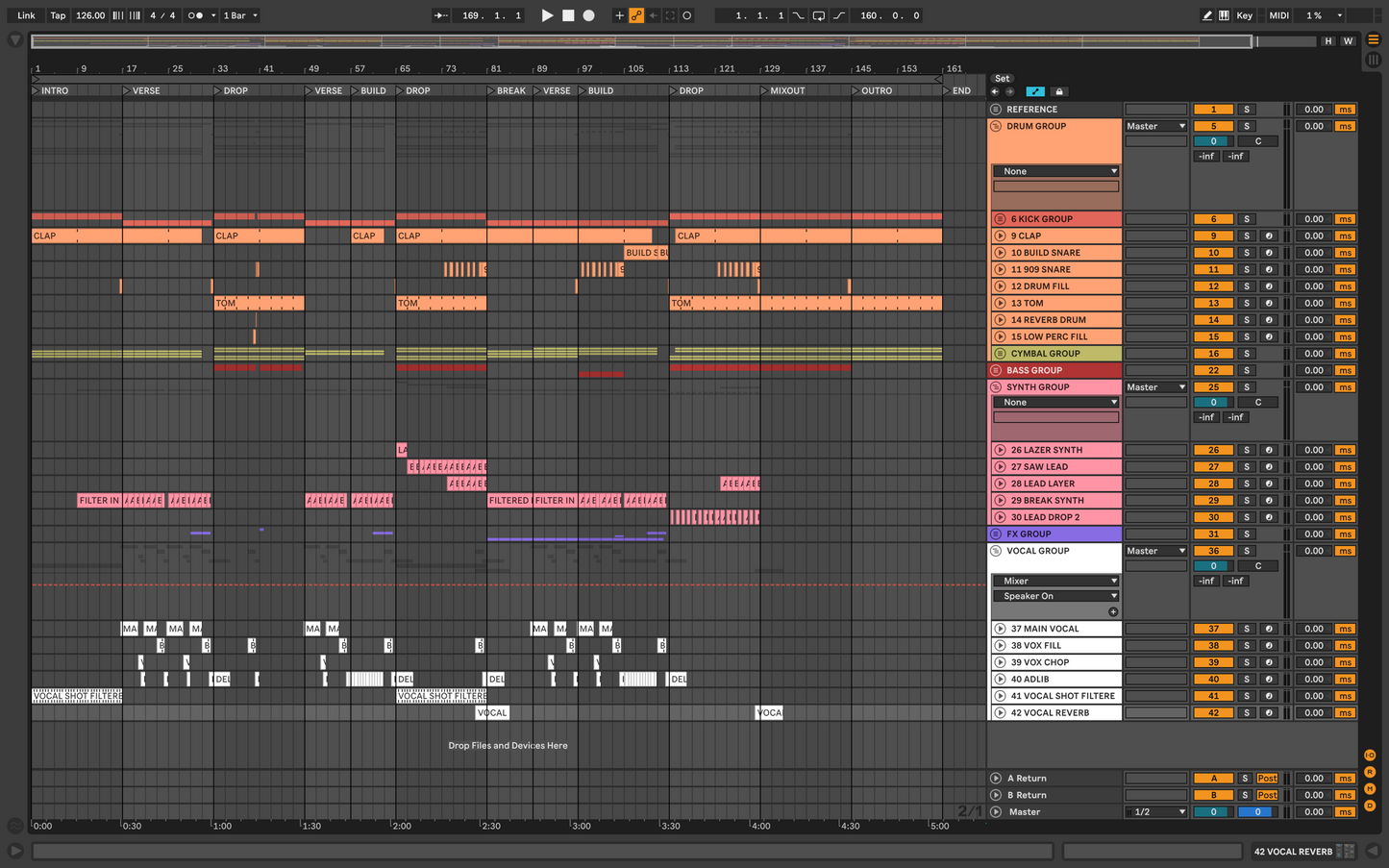Image resolution: width=1389 pixels, height=868 pixels.
Task: Click the Stop button in transport
Action: click(568, 15)
